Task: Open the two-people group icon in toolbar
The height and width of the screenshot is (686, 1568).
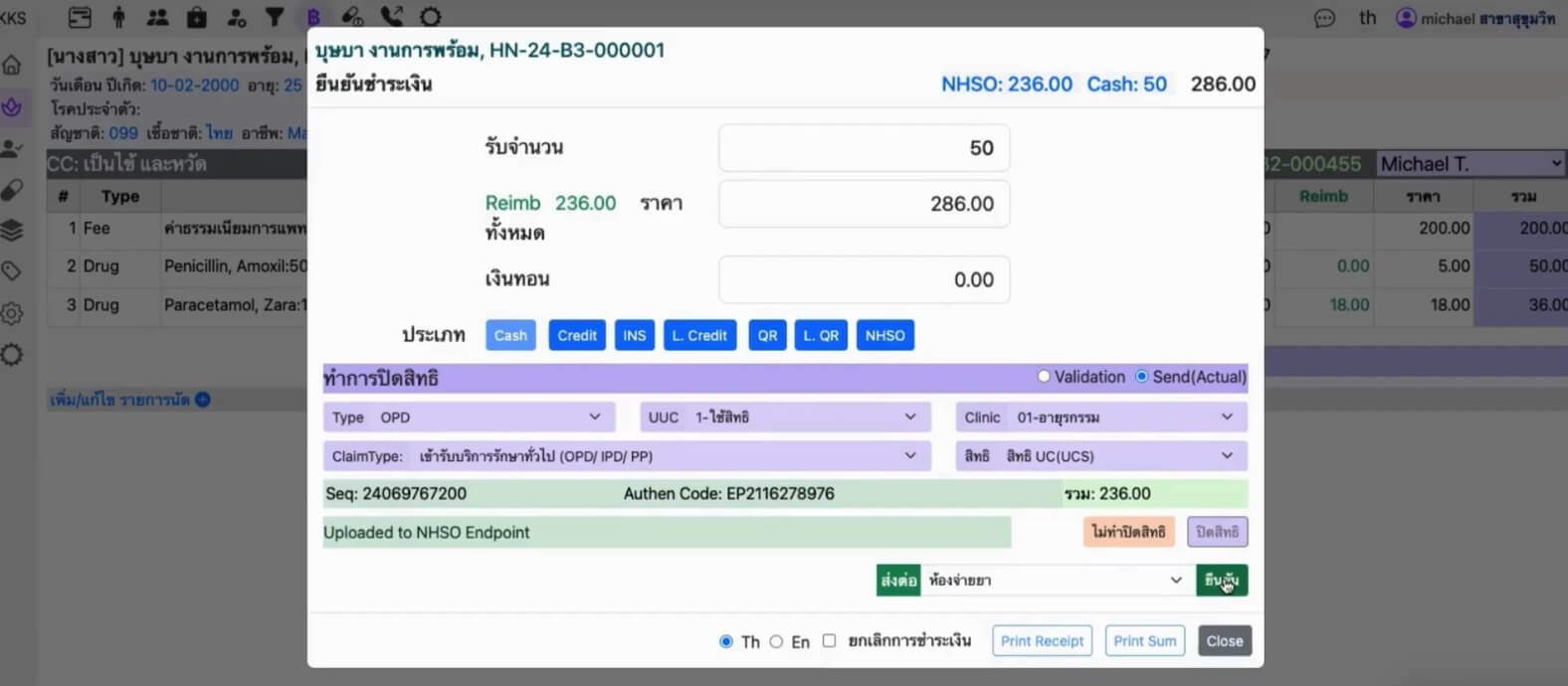Action: click(x=157, y=17)
